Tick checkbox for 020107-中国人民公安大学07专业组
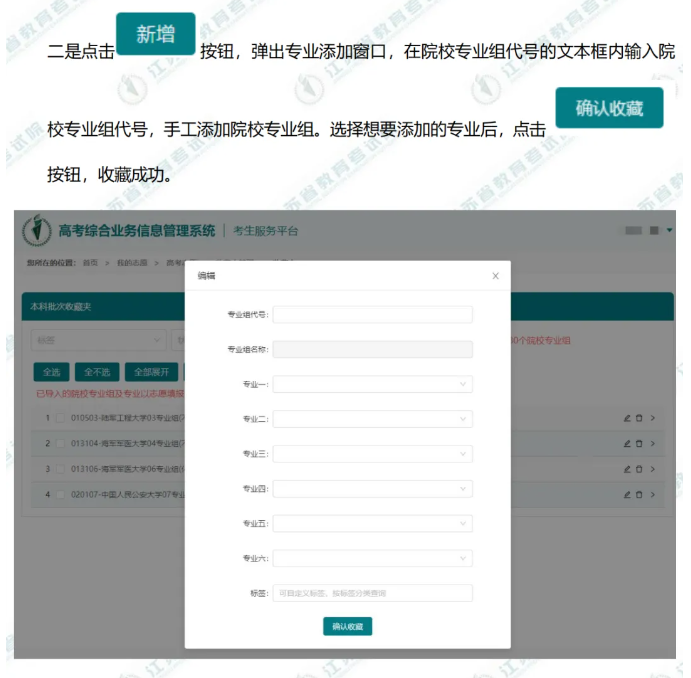Image resolution: width=691 pixels, height=678 pixels. click(x=60, y=494)
